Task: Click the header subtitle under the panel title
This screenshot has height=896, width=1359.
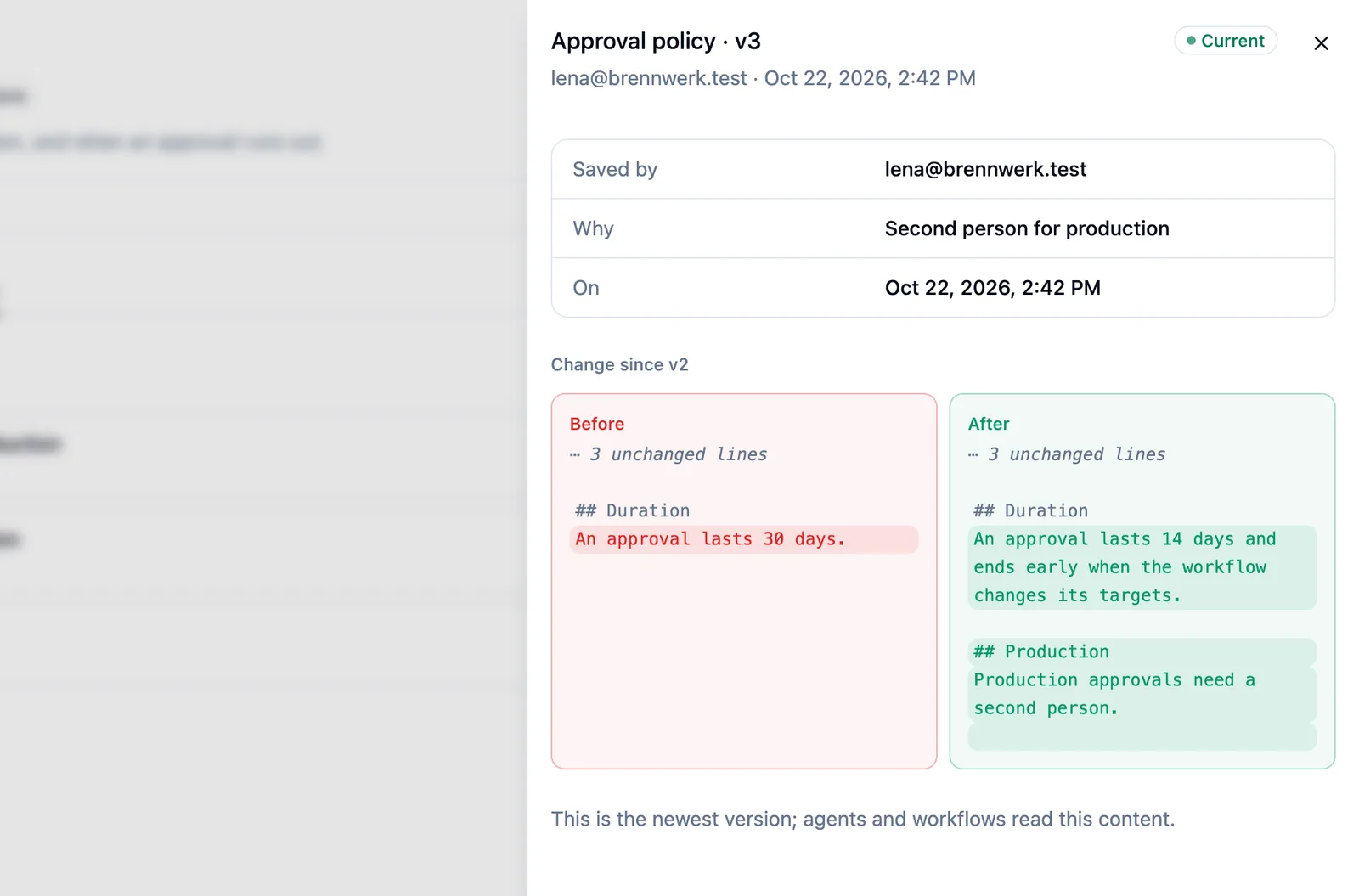Action: click(x=764, y=78)
